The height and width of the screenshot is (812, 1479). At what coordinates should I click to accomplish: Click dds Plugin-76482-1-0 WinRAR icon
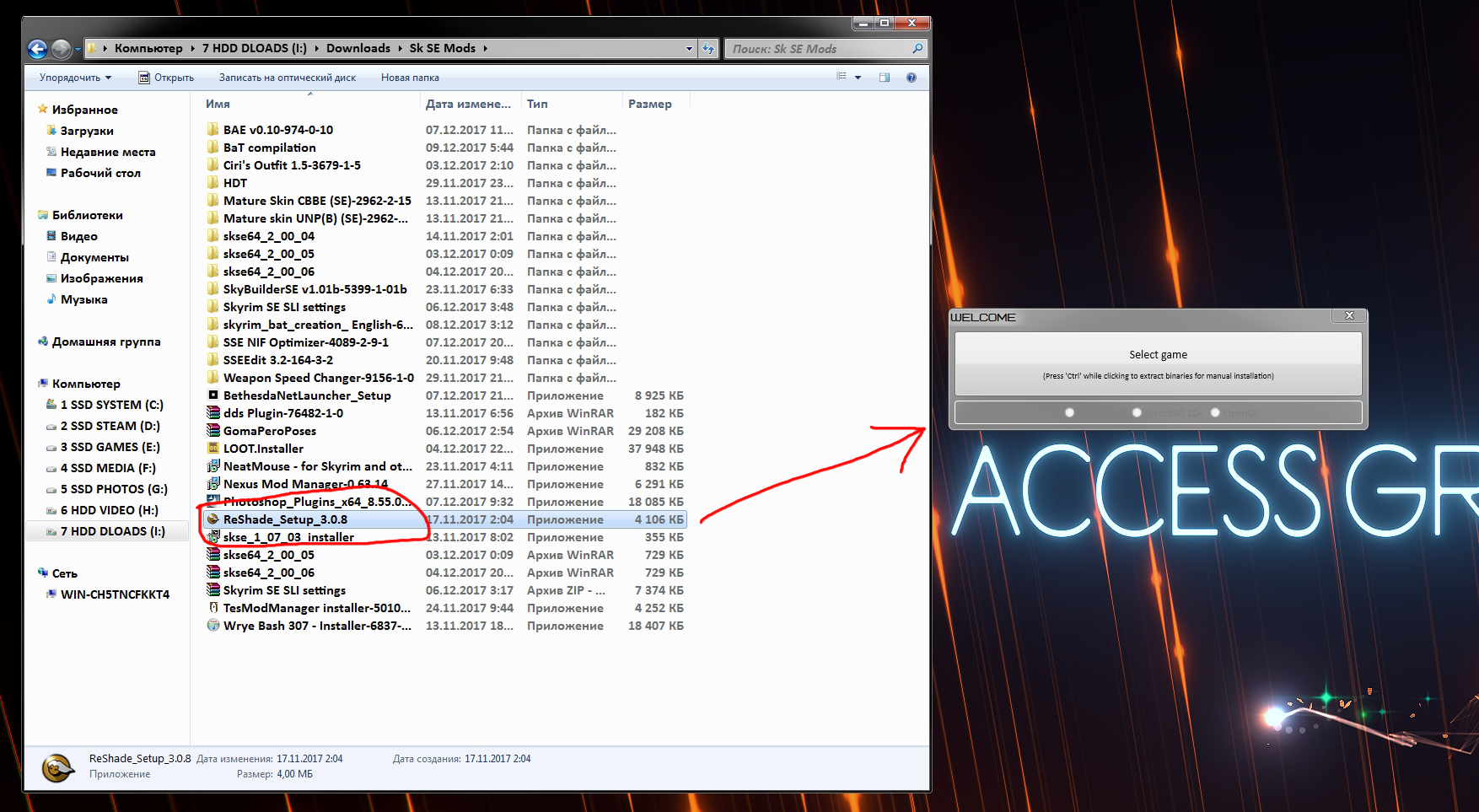(213, 413)
